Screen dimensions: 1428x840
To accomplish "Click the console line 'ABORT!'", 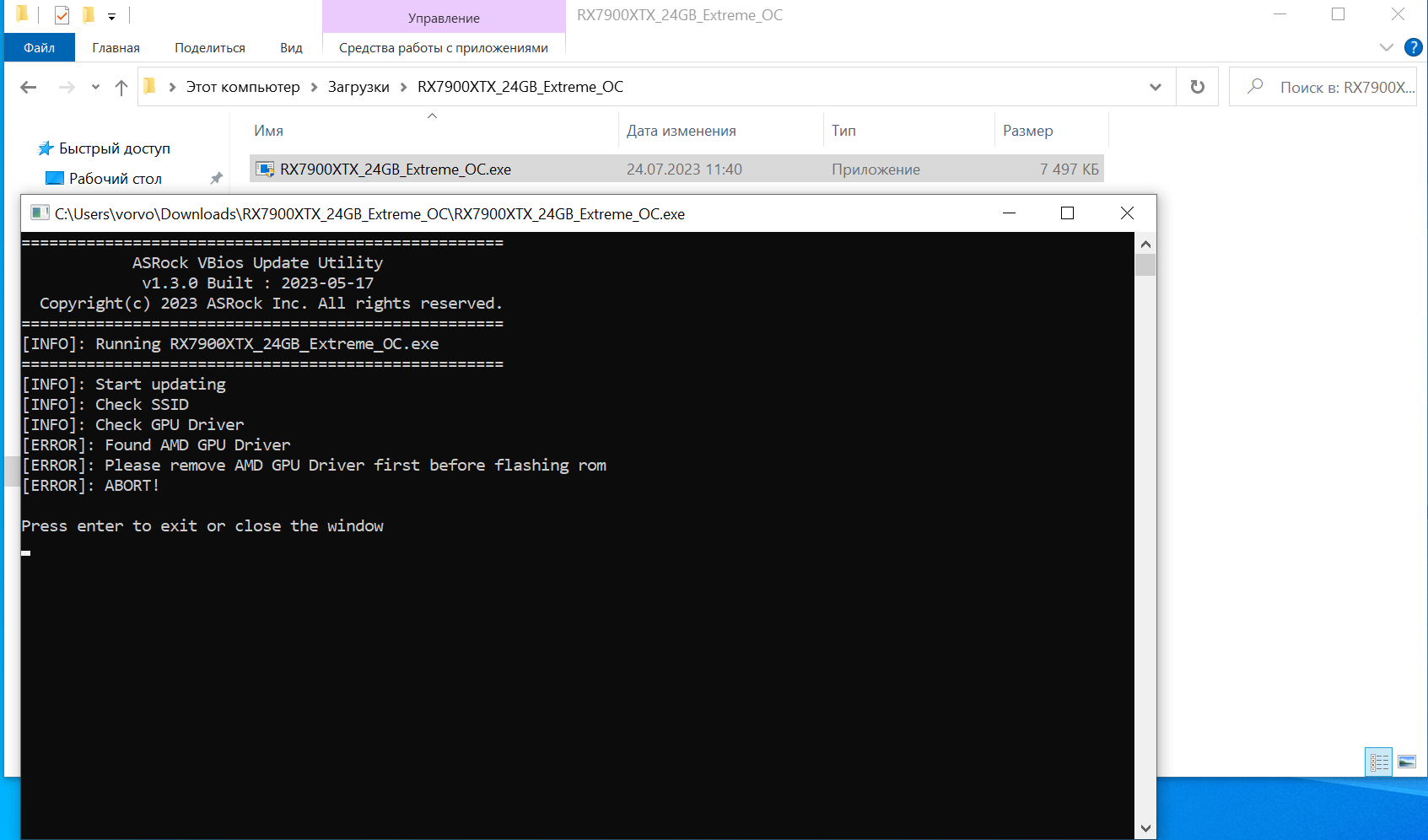I will [x=91, y=486].
